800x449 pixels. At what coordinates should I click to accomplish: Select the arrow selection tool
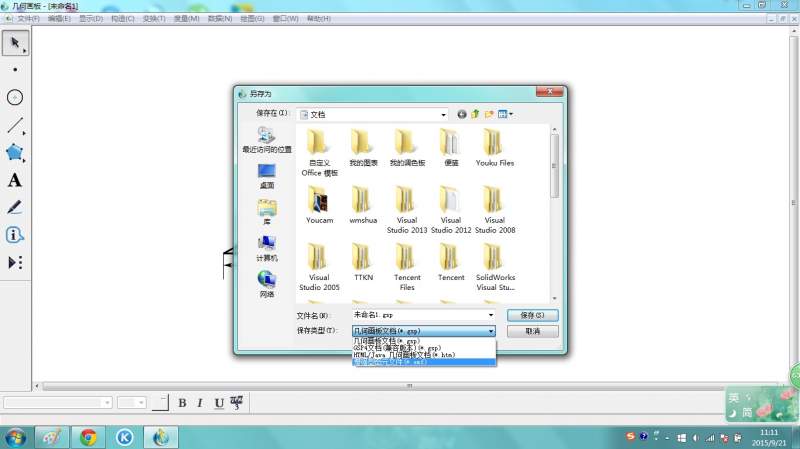[15, 43]
